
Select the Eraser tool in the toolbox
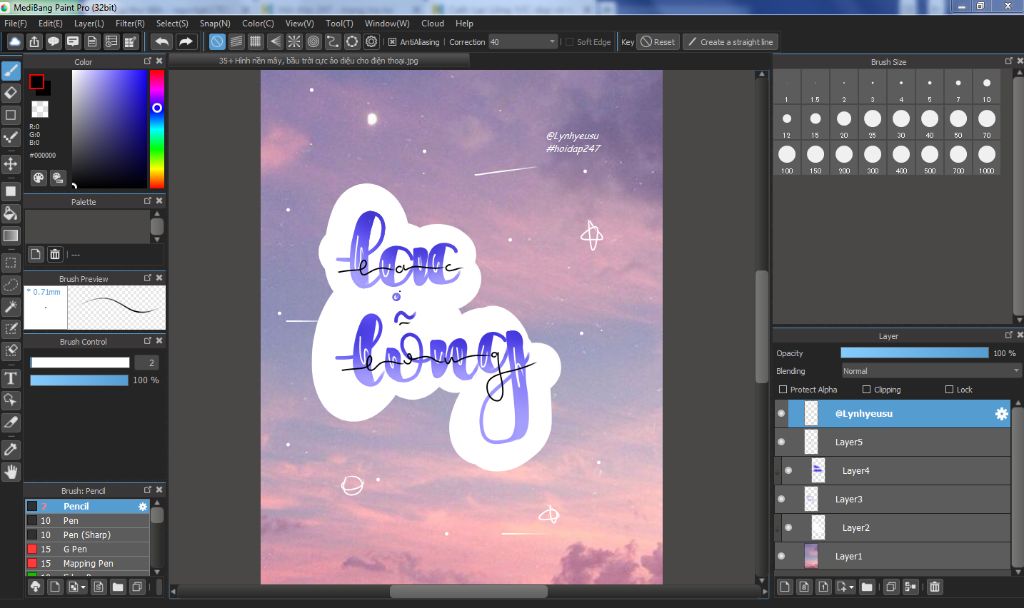pos(11,93)
